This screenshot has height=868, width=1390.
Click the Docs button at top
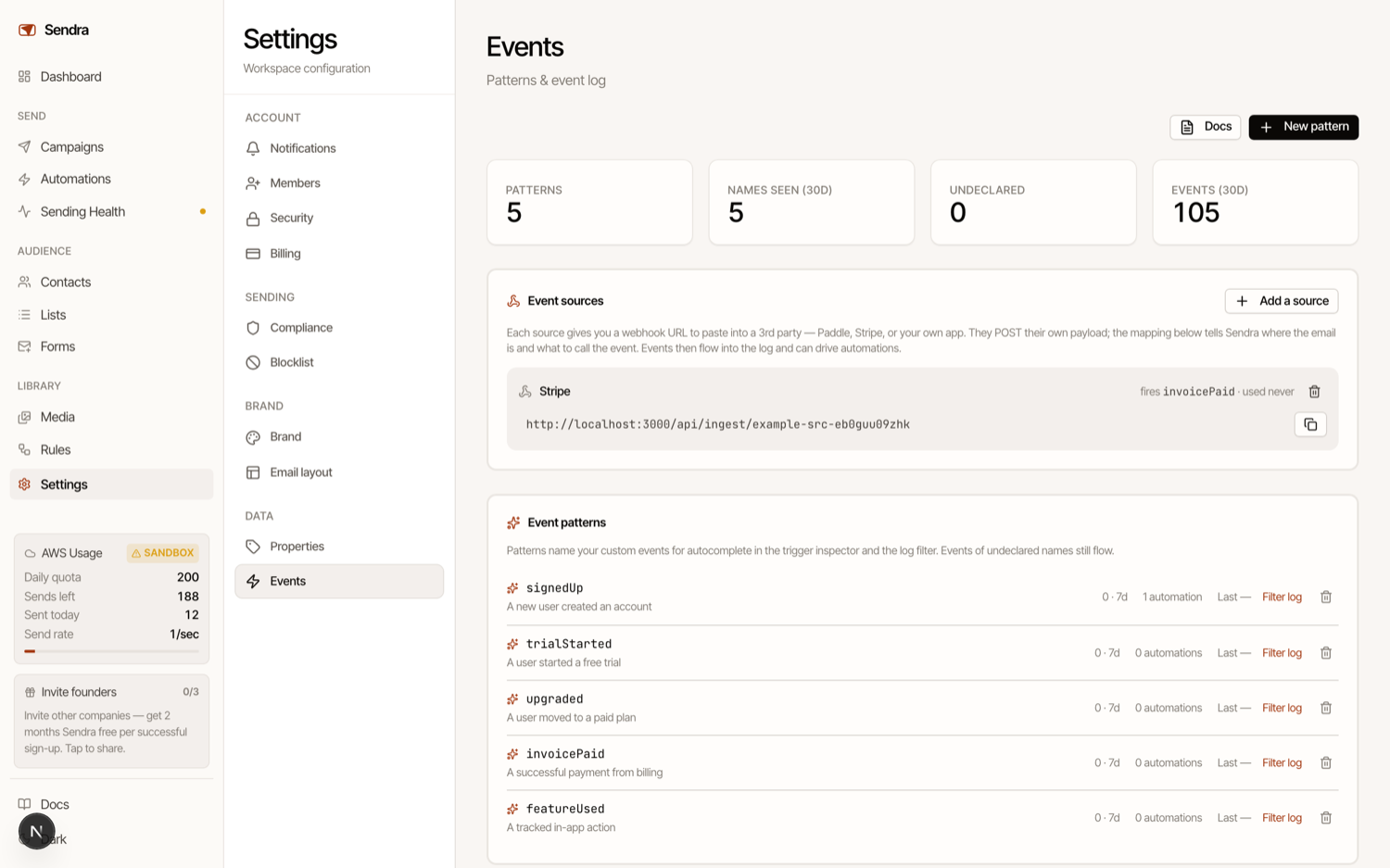click(x=1205, y=127)
